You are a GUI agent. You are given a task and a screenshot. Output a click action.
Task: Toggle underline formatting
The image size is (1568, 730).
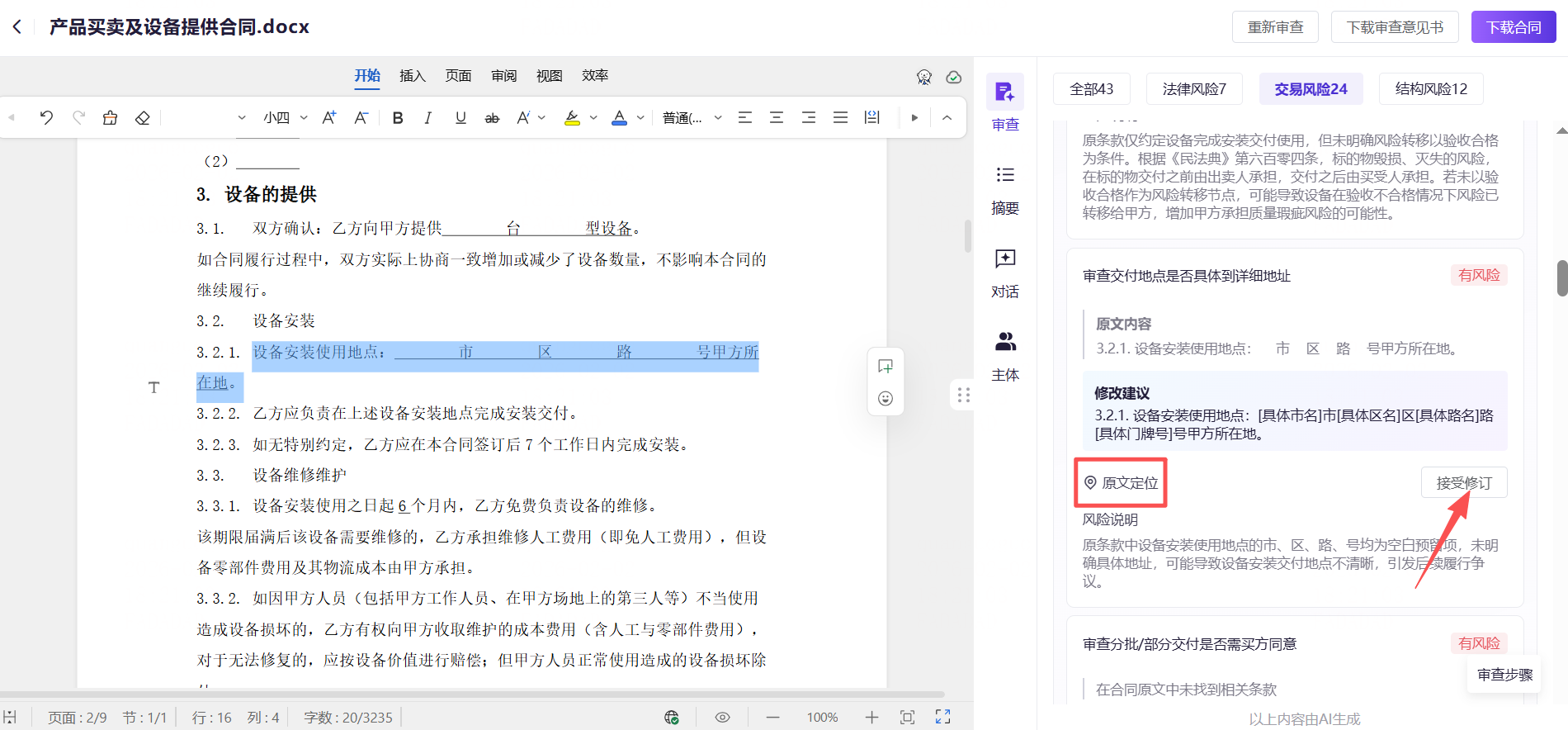coord(460,118)
